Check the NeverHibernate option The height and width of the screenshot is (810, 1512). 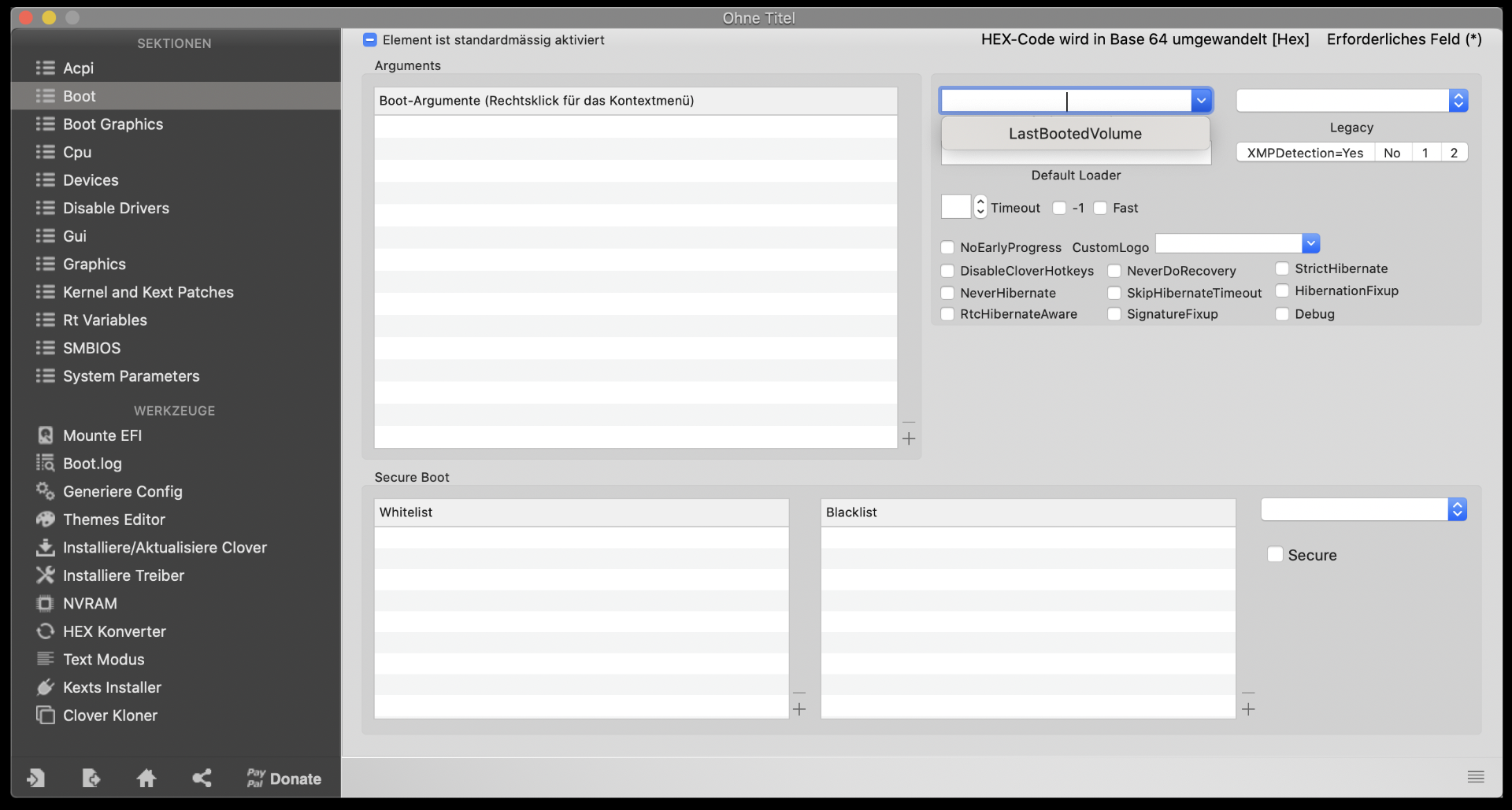pyautogui.click(x=948, y=293)
